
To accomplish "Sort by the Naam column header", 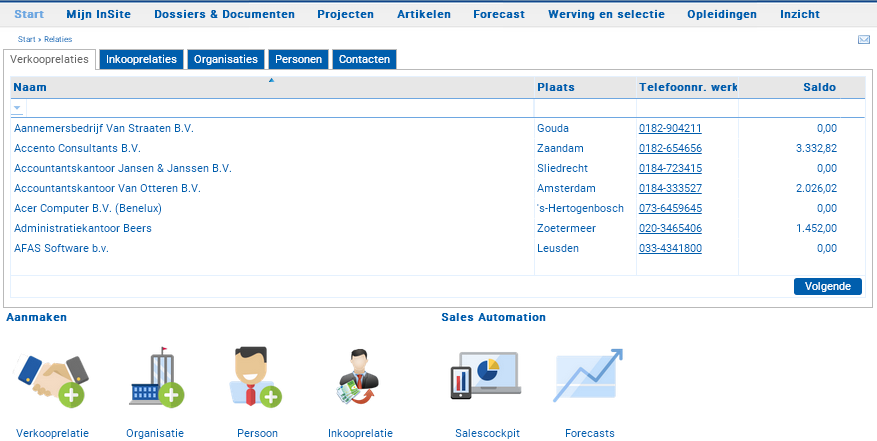I will (30, 87).
